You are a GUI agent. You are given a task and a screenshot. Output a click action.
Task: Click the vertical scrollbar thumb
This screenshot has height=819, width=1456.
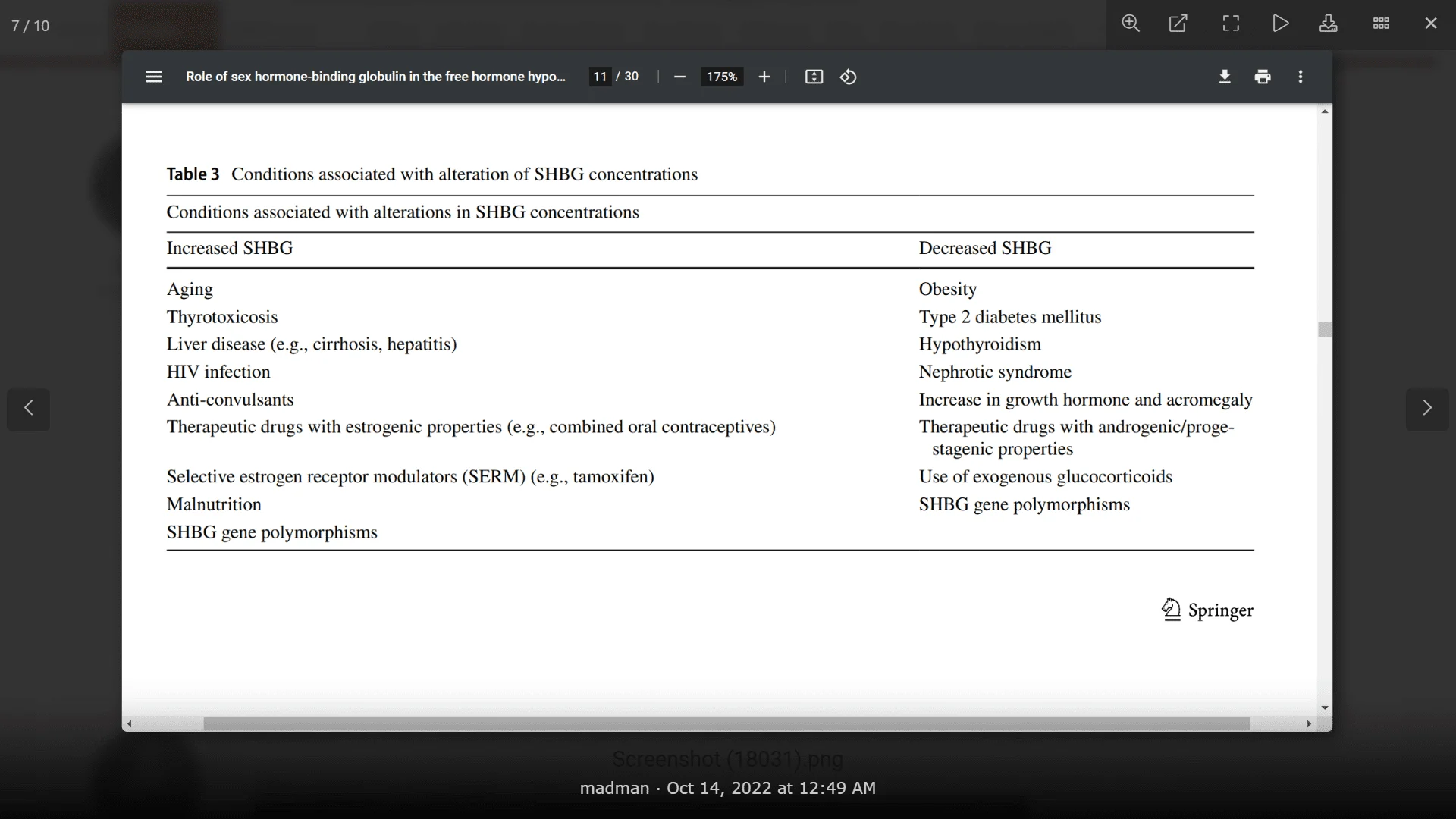[1325, 329]
